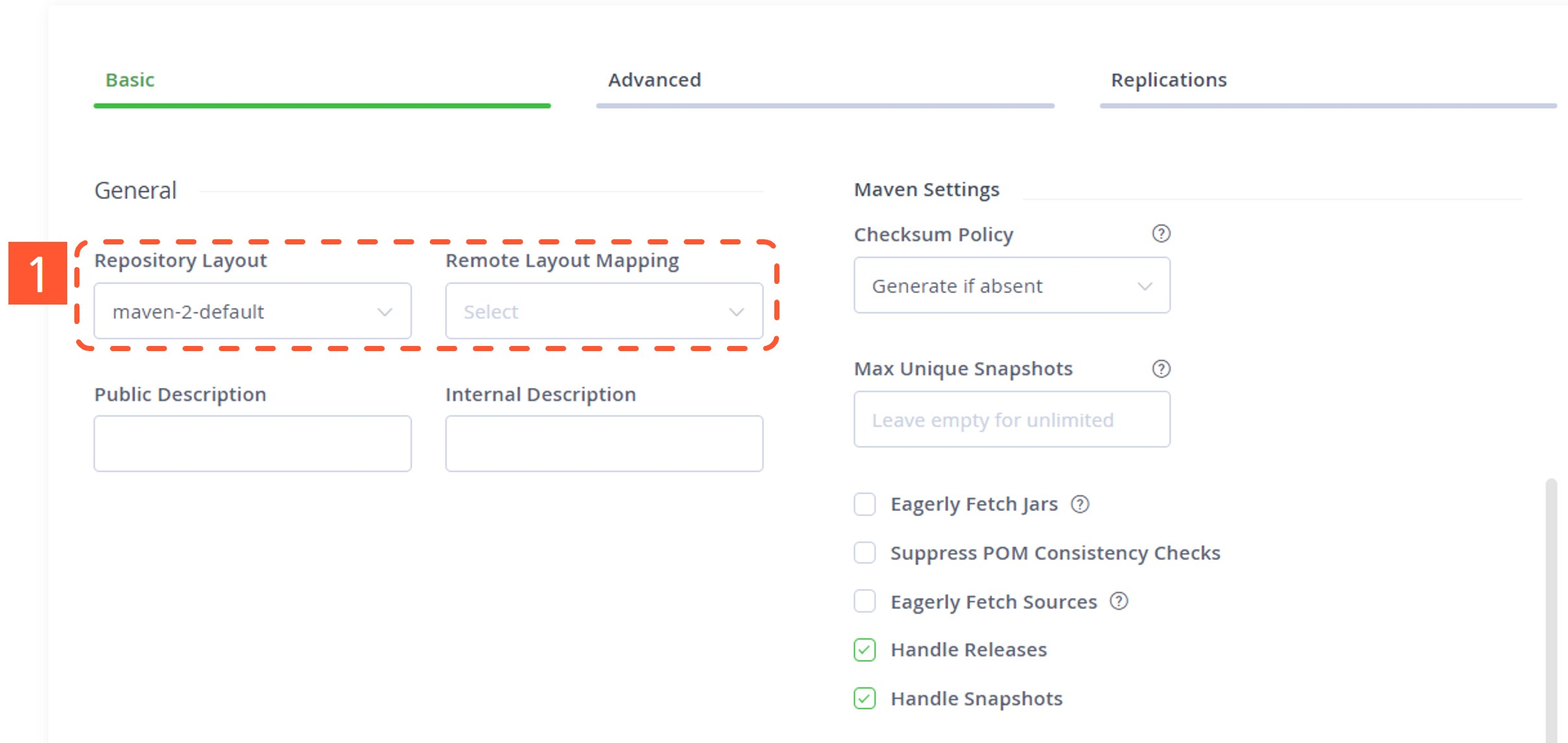Open help icon for Max Unique Snapshots
The height and width of the screenshot is (743, 1568).
(x=1161, y=369)
